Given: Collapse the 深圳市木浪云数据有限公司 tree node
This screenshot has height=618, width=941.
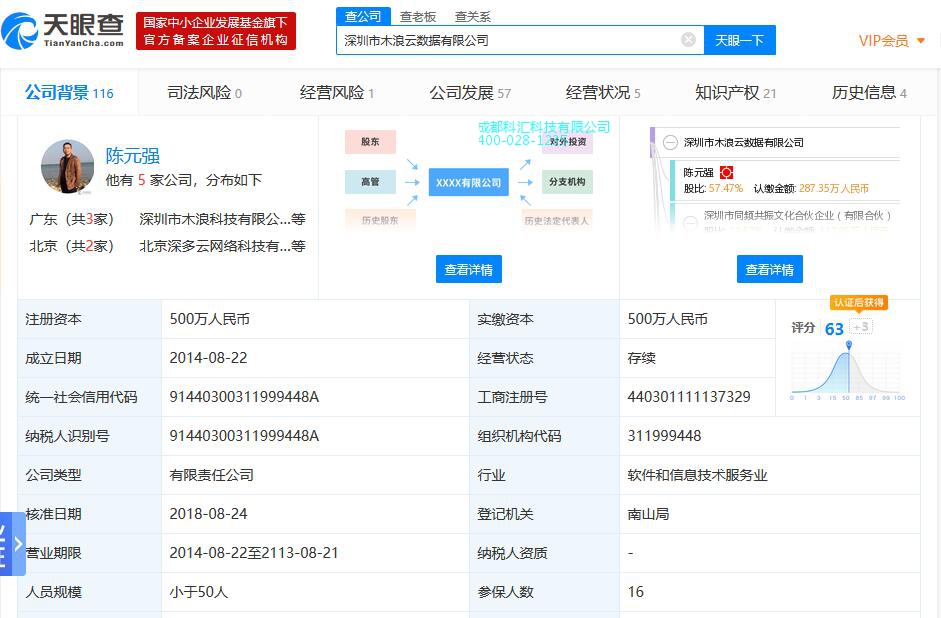Looking at the screenshot, I should click(670, 142).
